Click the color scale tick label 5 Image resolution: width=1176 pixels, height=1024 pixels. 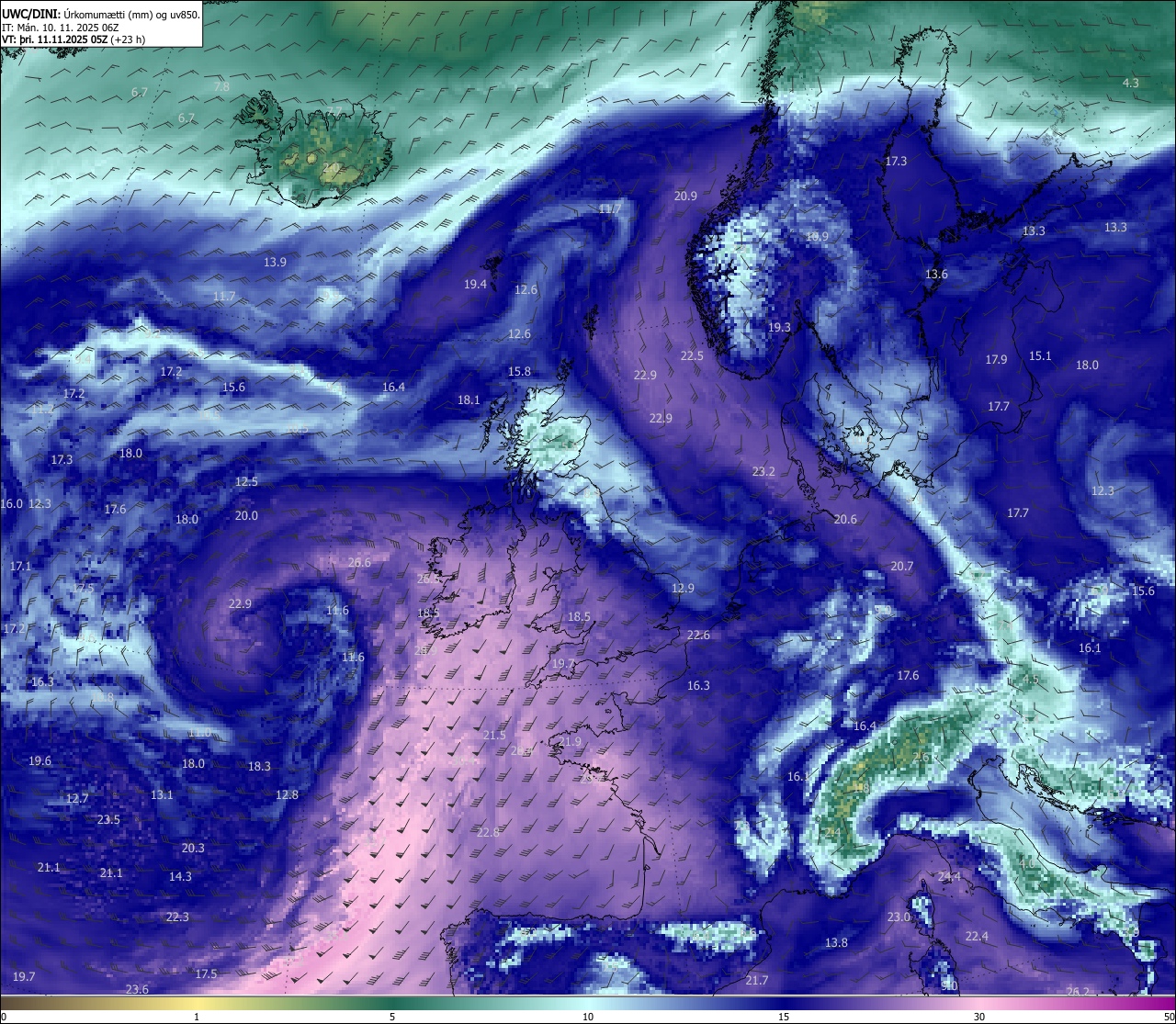point(392,1017)
